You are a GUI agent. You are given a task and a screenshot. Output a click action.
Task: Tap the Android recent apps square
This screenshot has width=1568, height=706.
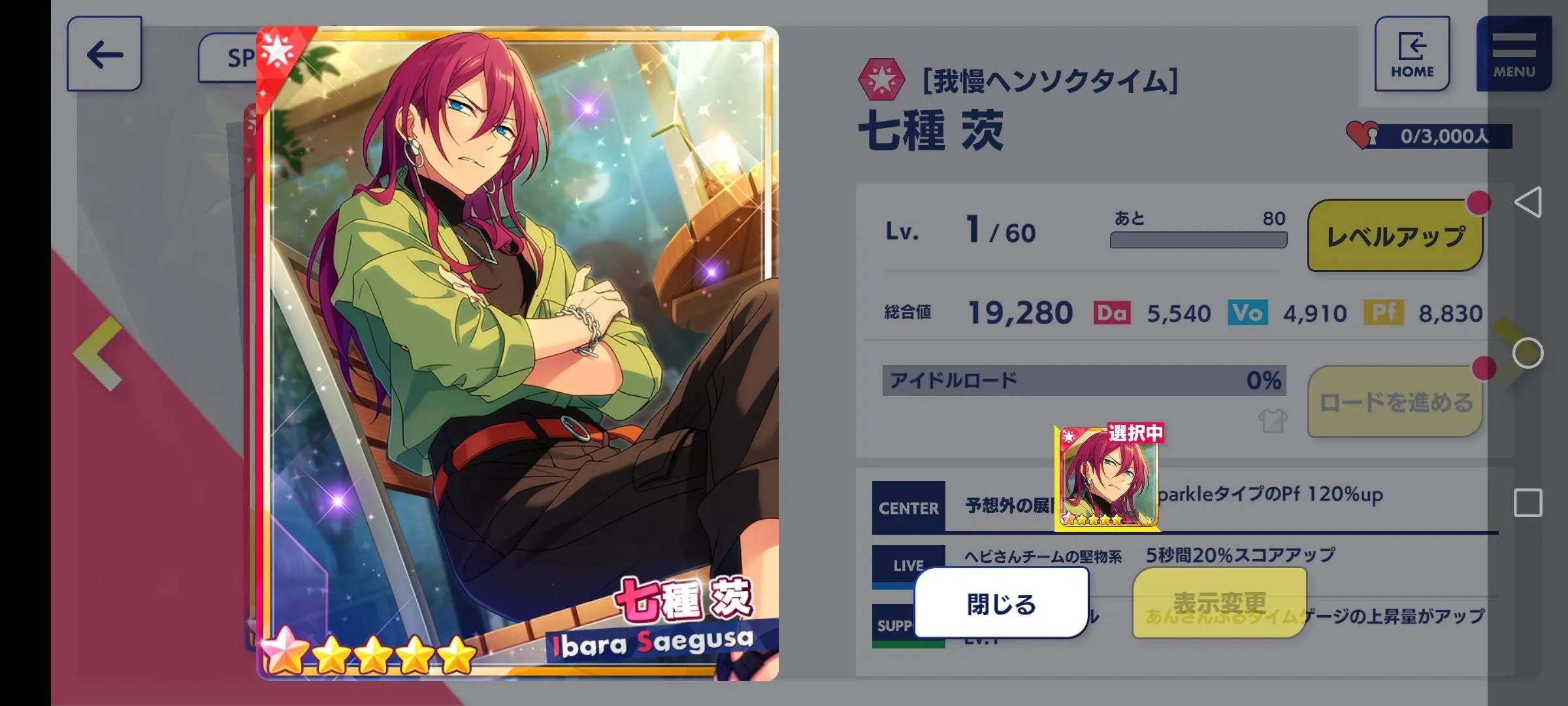click(x=1528, y=503)
